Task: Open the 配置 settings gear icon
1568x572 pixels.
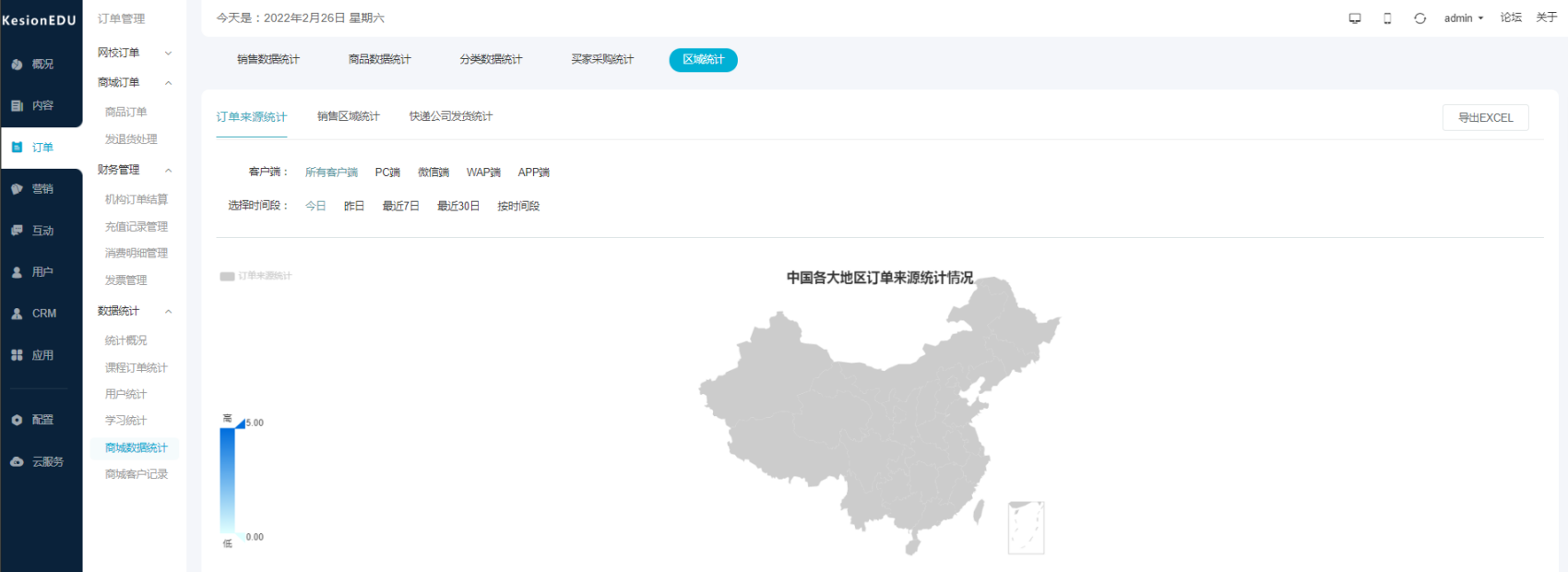Action: click(17, 420)
